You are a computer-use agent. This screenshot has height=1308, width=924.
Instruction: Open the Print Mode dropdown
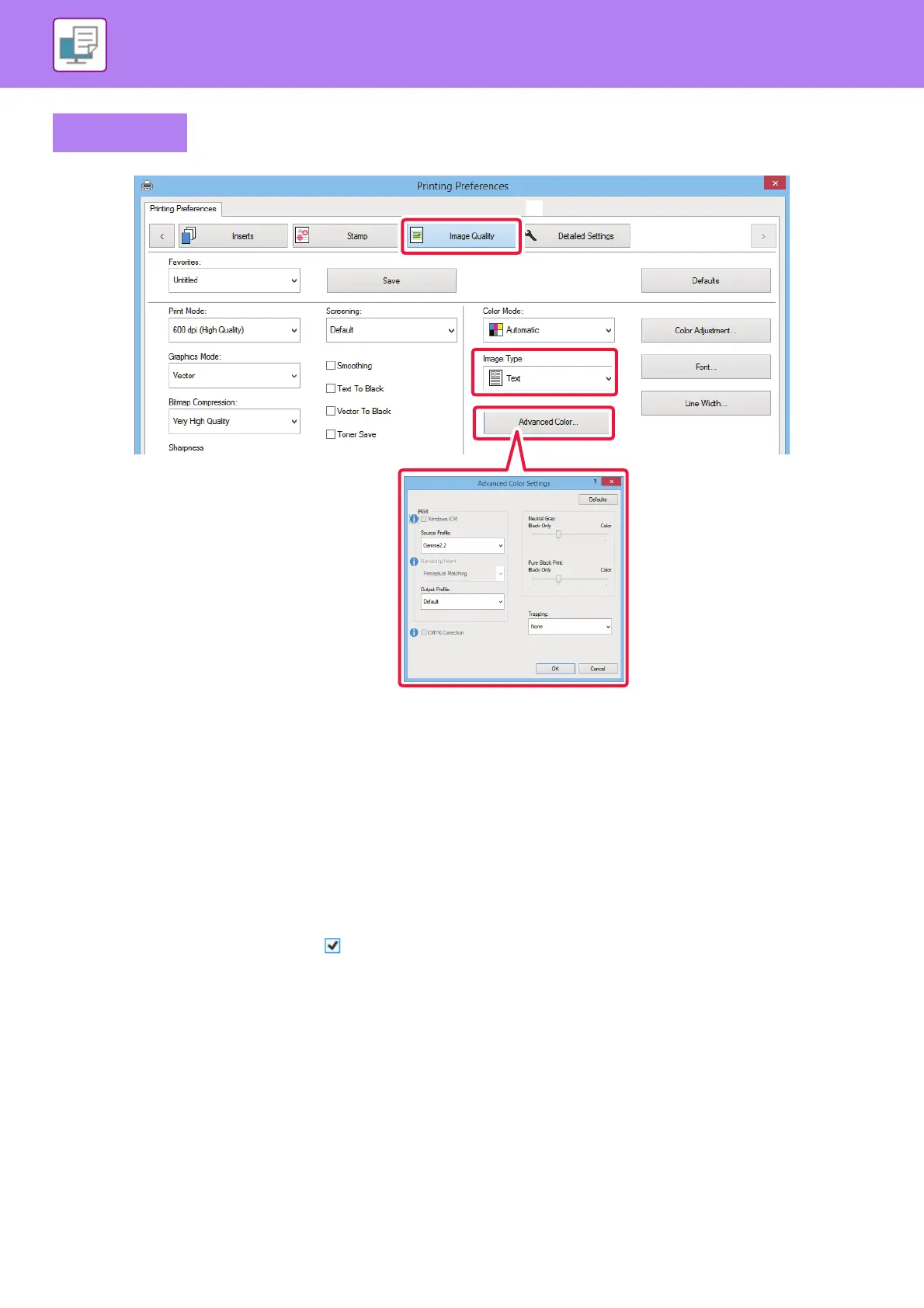point(234,330)
